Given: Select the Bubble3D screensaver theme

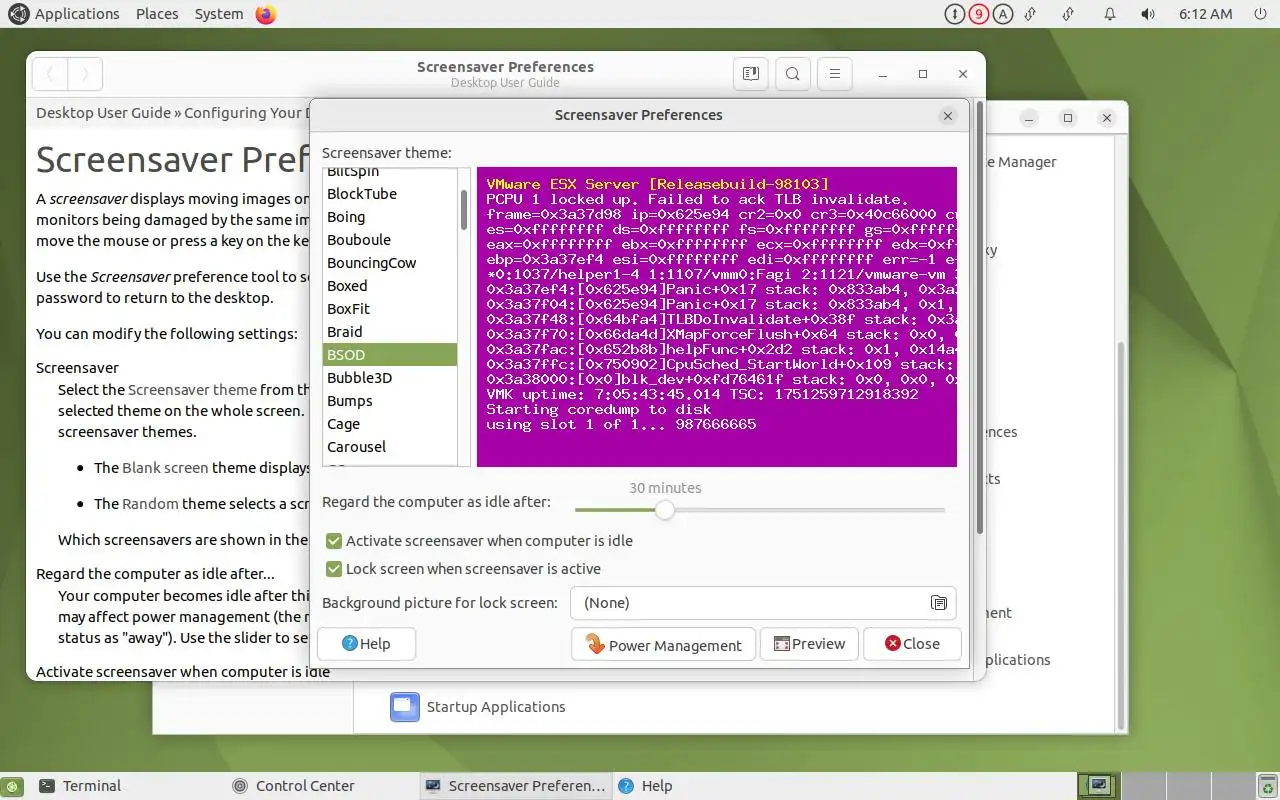Looking at the screenshot, I should tap(390, 378).
